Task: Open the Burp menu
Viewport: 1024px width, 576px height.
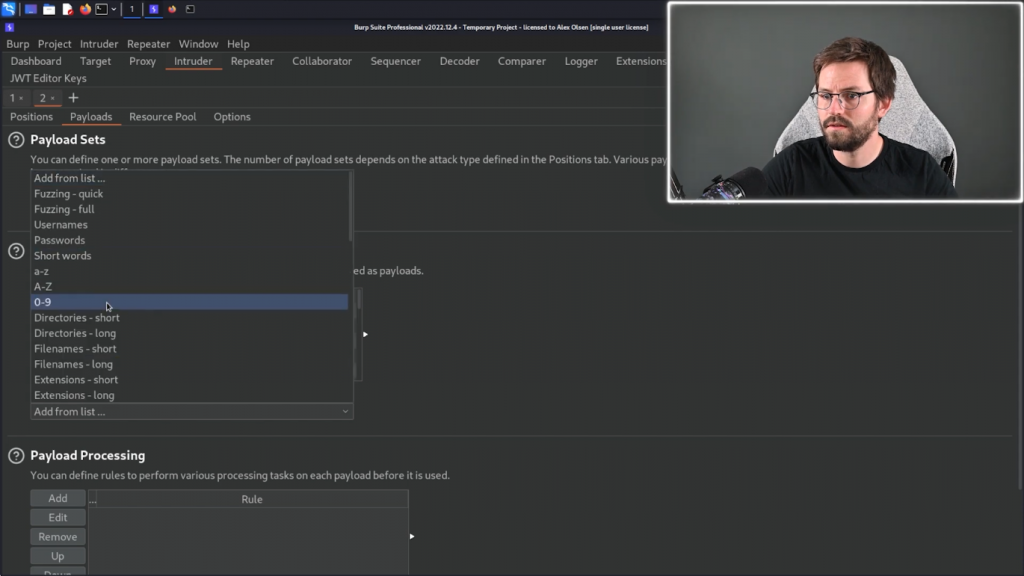Action: (x=18, y=44)
